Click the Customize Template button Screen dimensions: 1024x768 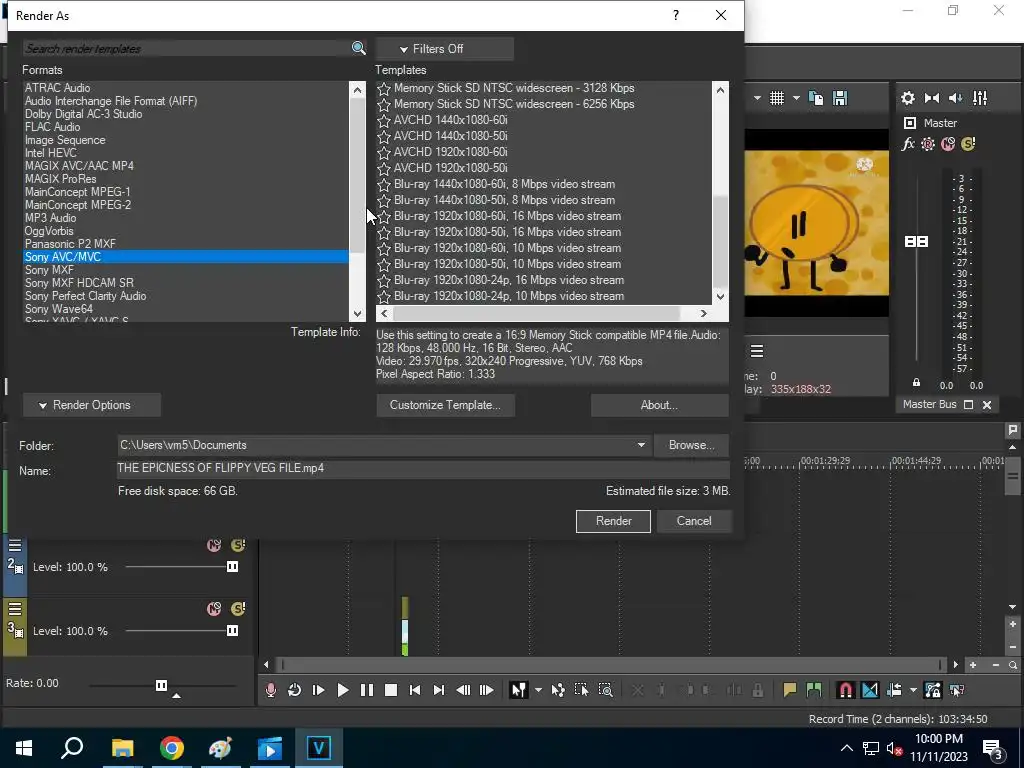(445, 405)
